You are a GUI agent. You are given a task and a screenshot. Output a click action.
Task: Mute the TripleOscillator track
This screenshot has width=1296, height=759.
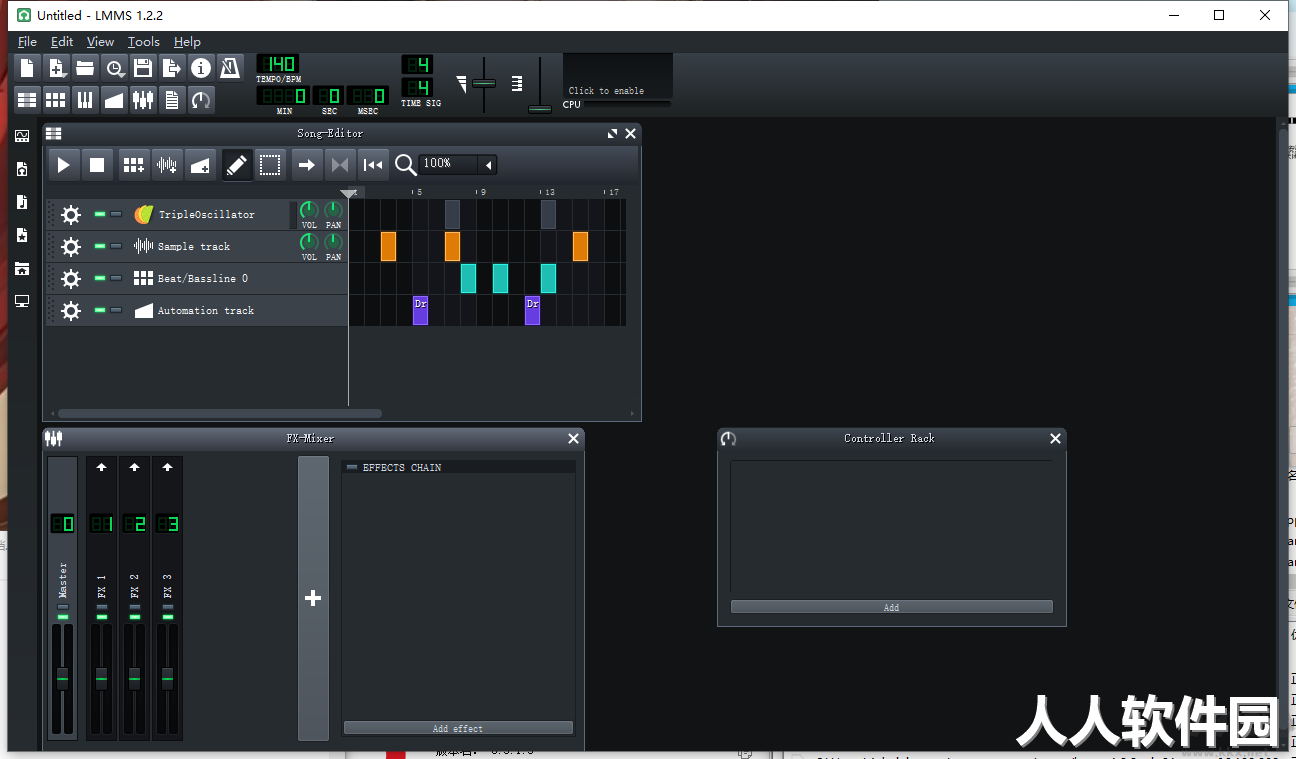pyautogui.click(x=100, y=214)
